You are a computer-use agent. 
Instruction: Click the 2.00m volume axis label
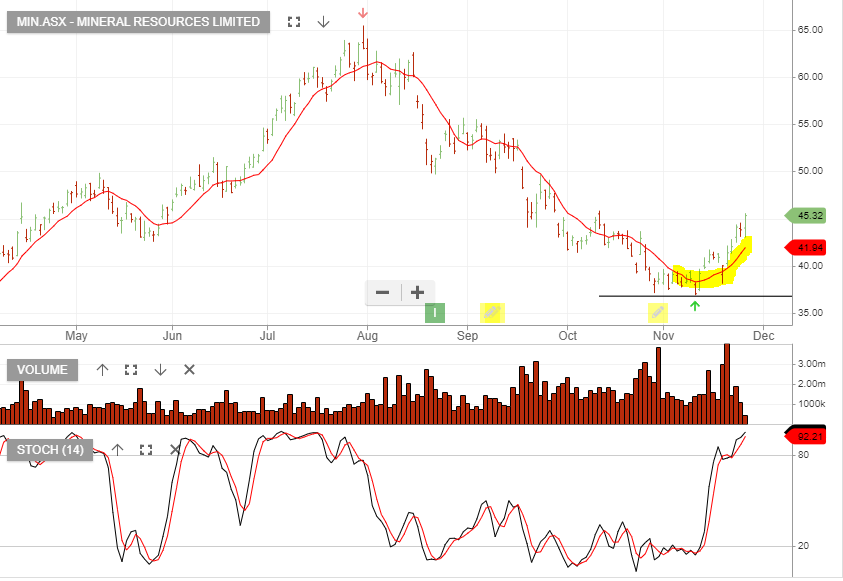[811, 384]
